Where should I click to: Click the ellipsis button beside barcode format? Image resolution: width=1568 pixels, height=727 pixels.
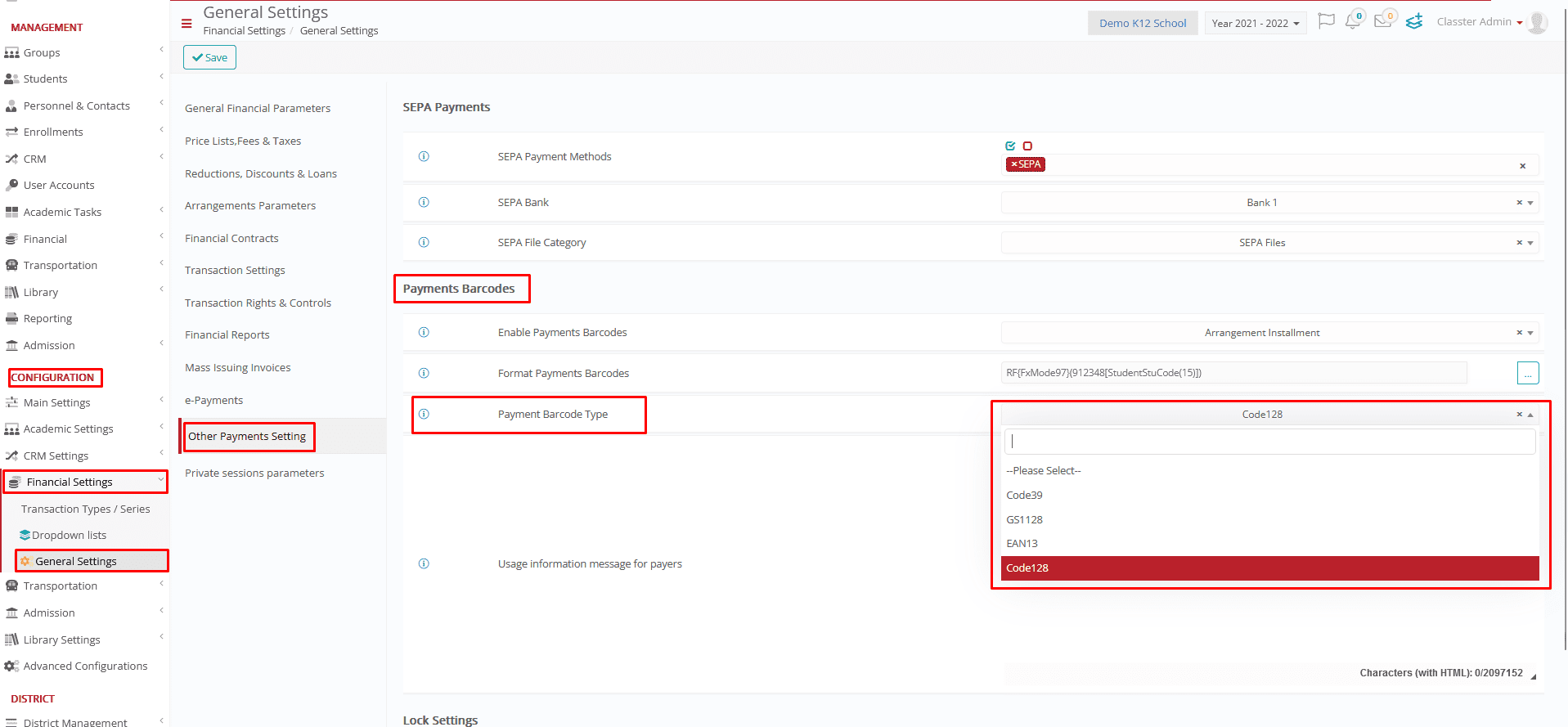(x=1527, y=373)
